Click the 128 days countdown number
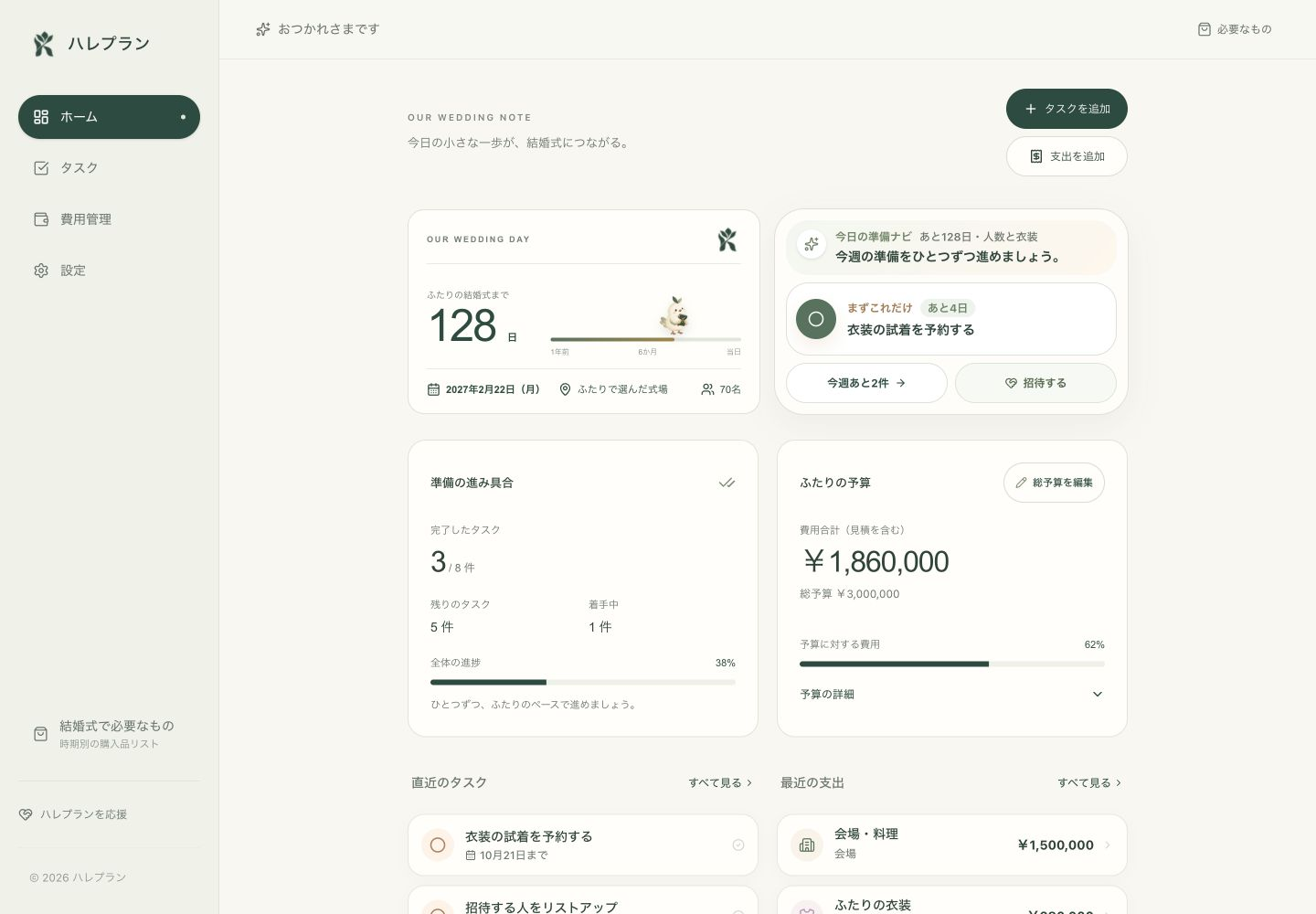1316x914 pixels. (462, 325)
